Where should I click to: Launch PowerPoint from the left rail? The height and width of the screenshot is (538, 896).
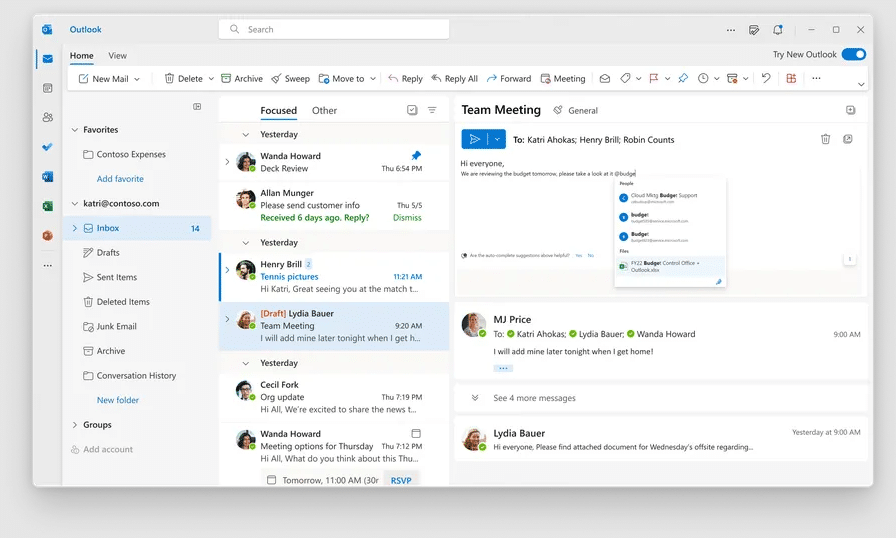point(47,235)
